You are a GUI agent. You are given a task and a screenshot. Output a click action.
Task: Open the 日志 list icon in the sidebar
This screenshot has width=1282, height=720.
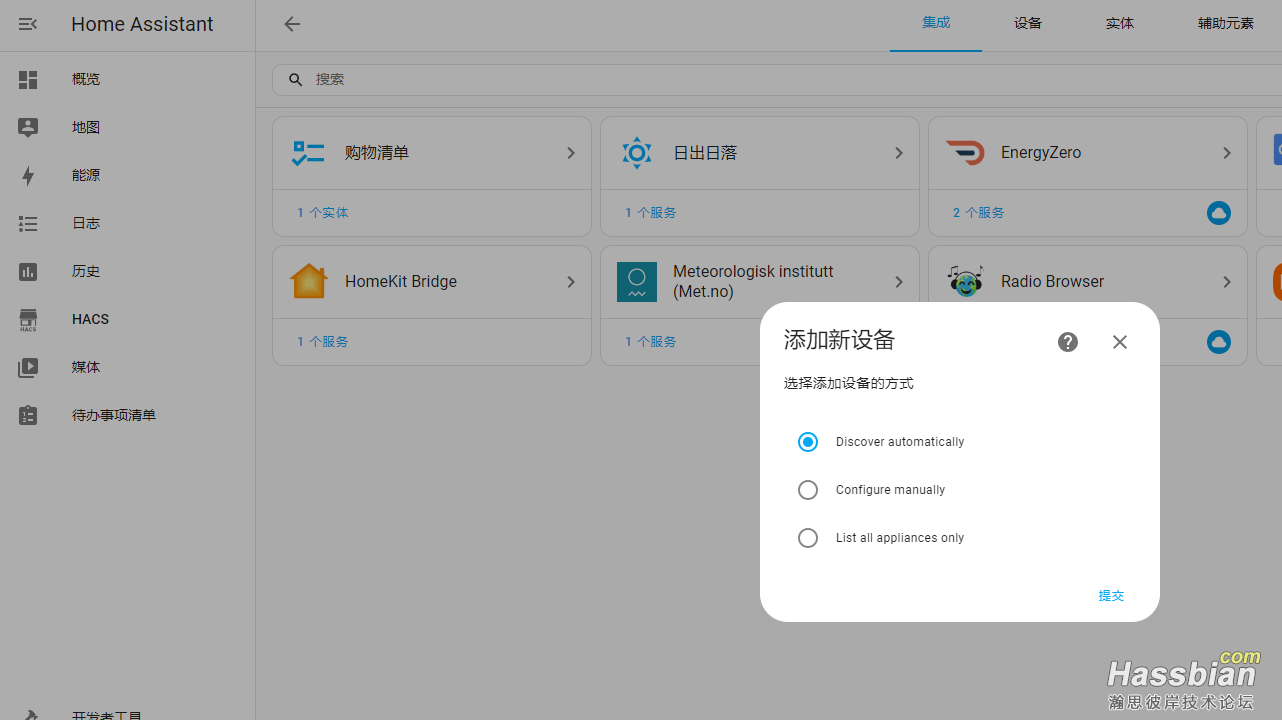(x=28, y=224)
